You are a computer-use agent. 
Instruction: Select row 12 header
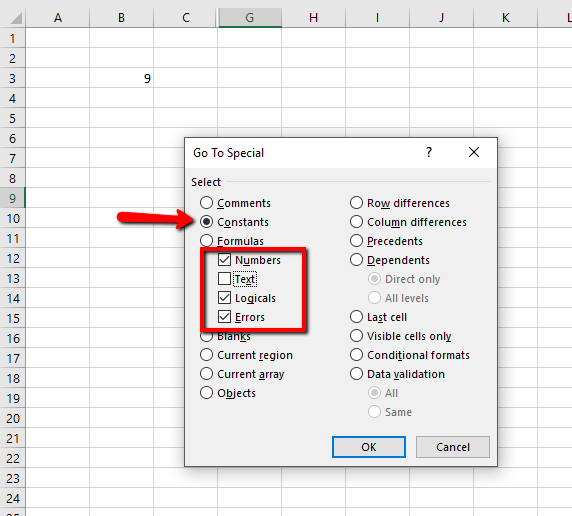[x=13, y=258]
